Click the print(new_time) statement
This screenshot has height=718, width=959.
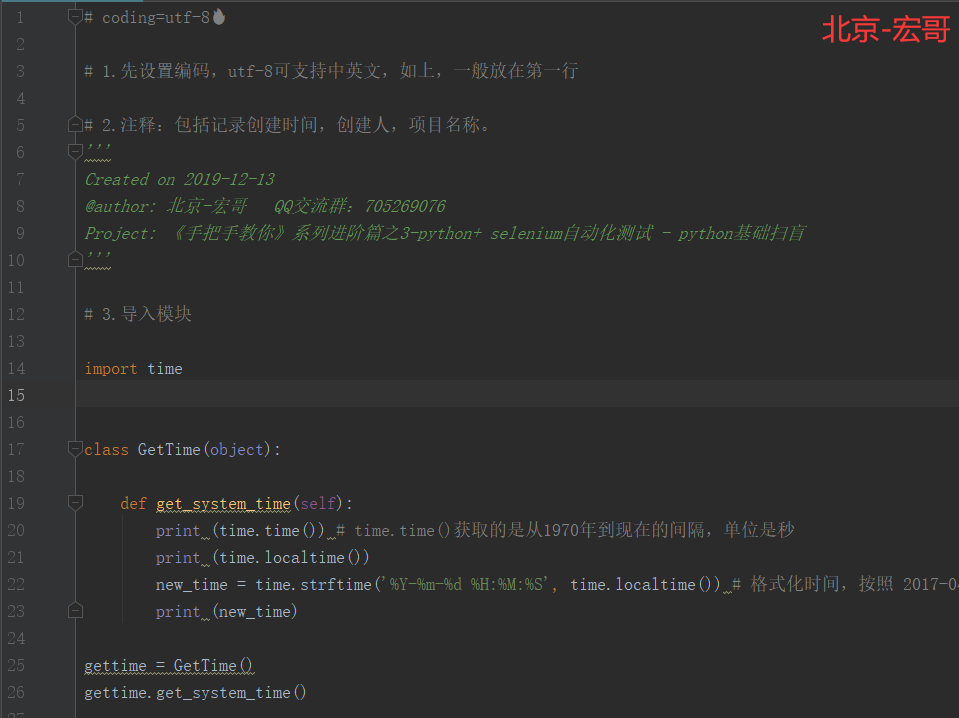(x=224, y=611)
